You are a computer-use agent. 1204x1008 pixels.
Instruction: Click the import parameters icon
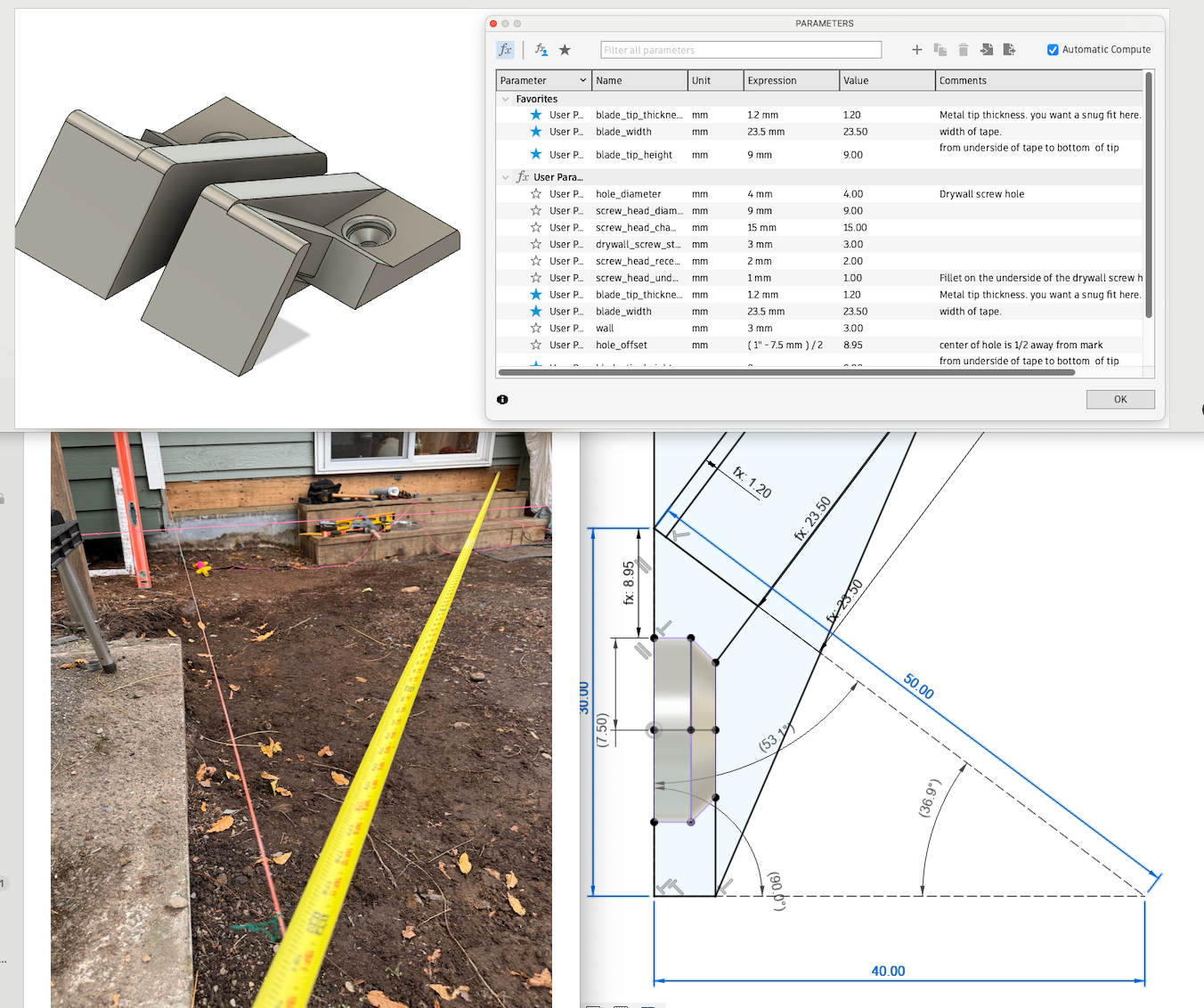[987, 50]
